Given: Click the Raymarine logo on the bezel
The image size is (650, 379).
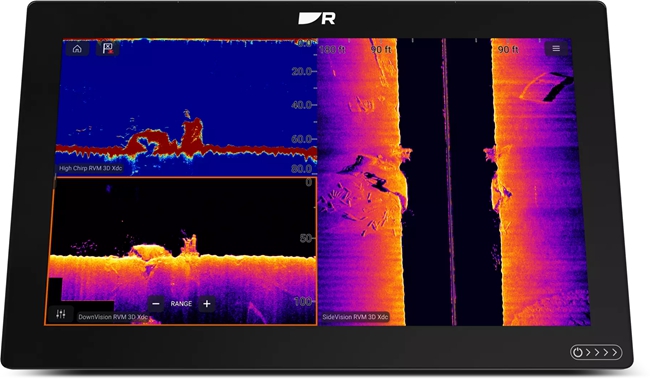Looking at the screenshot, I should coord(317,18).
